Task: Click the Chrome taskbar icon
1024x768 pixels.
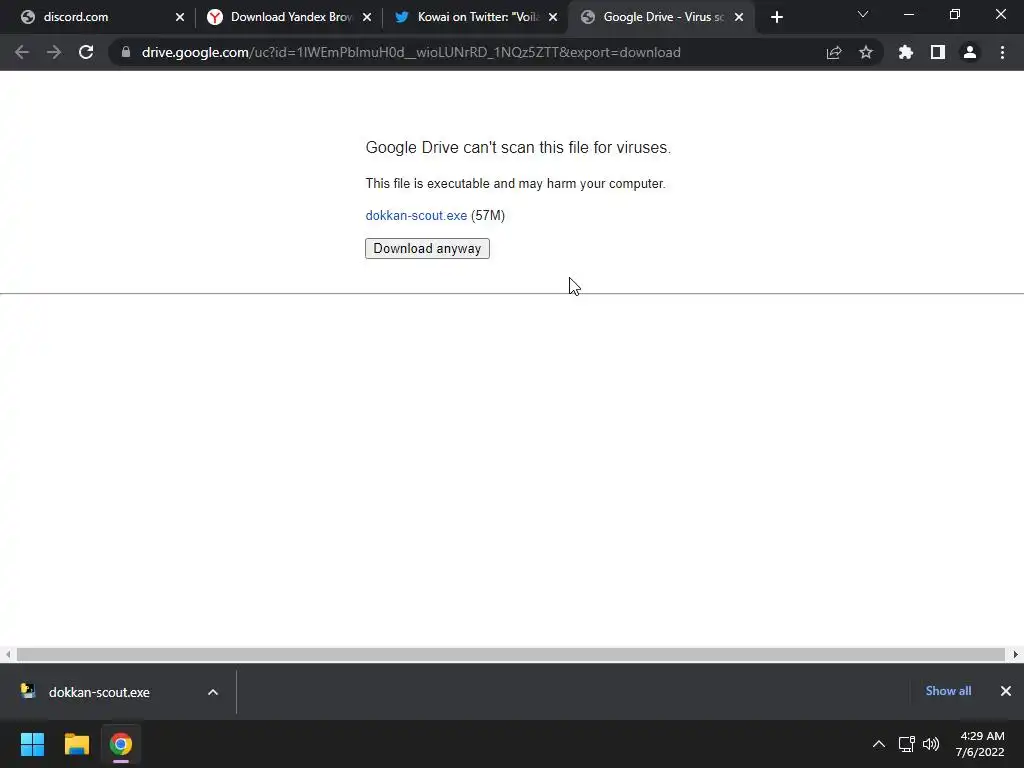Action: click(x=121, y=744)
